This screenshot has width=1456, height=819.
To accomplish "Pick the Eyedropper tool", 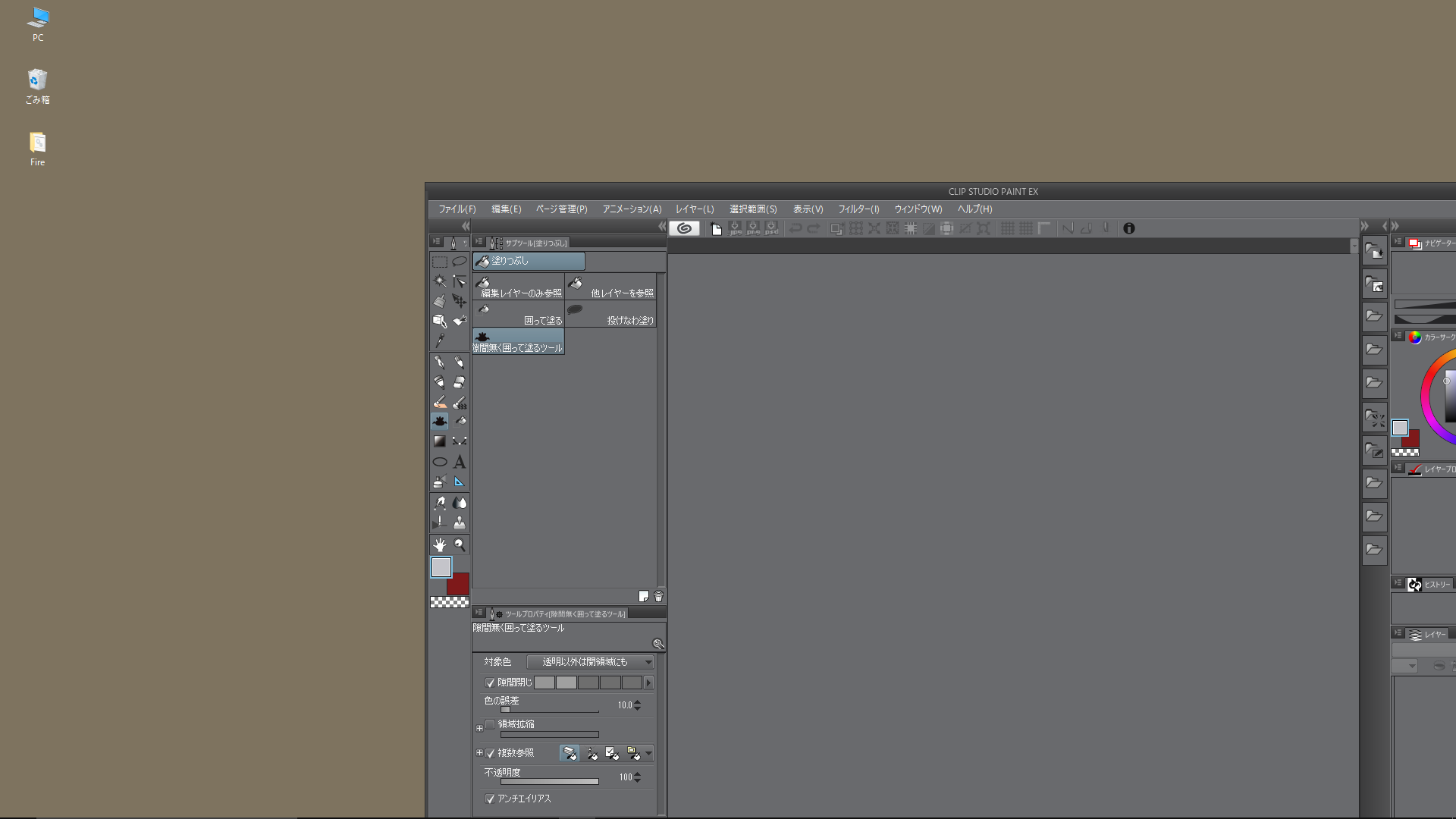I will (x=440, y=340).
